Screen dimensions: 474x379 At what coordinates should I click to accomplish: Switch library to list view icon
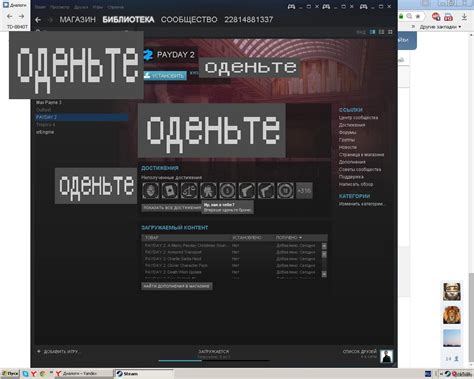[381, 32]
